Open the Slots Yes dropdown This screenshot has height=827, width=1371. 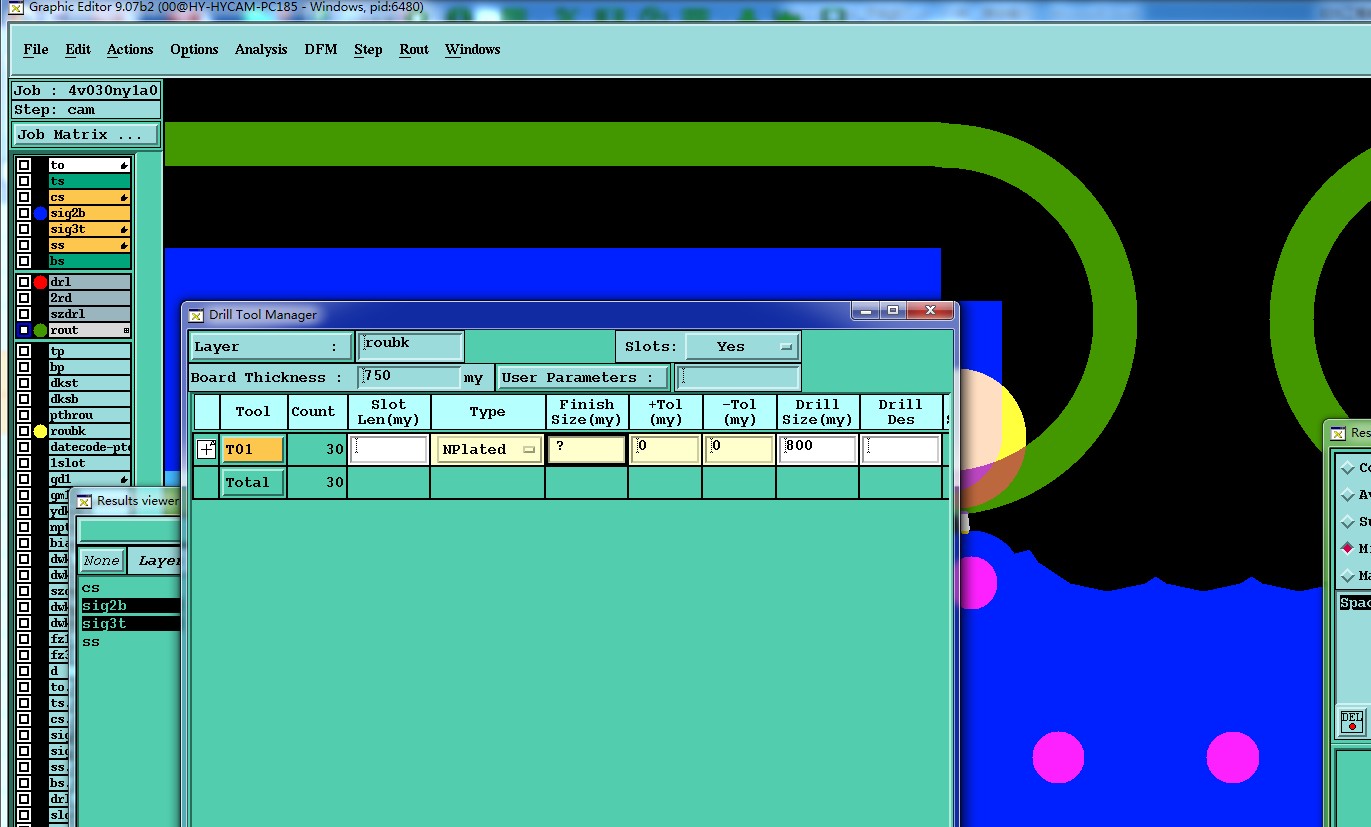(742, 346)
